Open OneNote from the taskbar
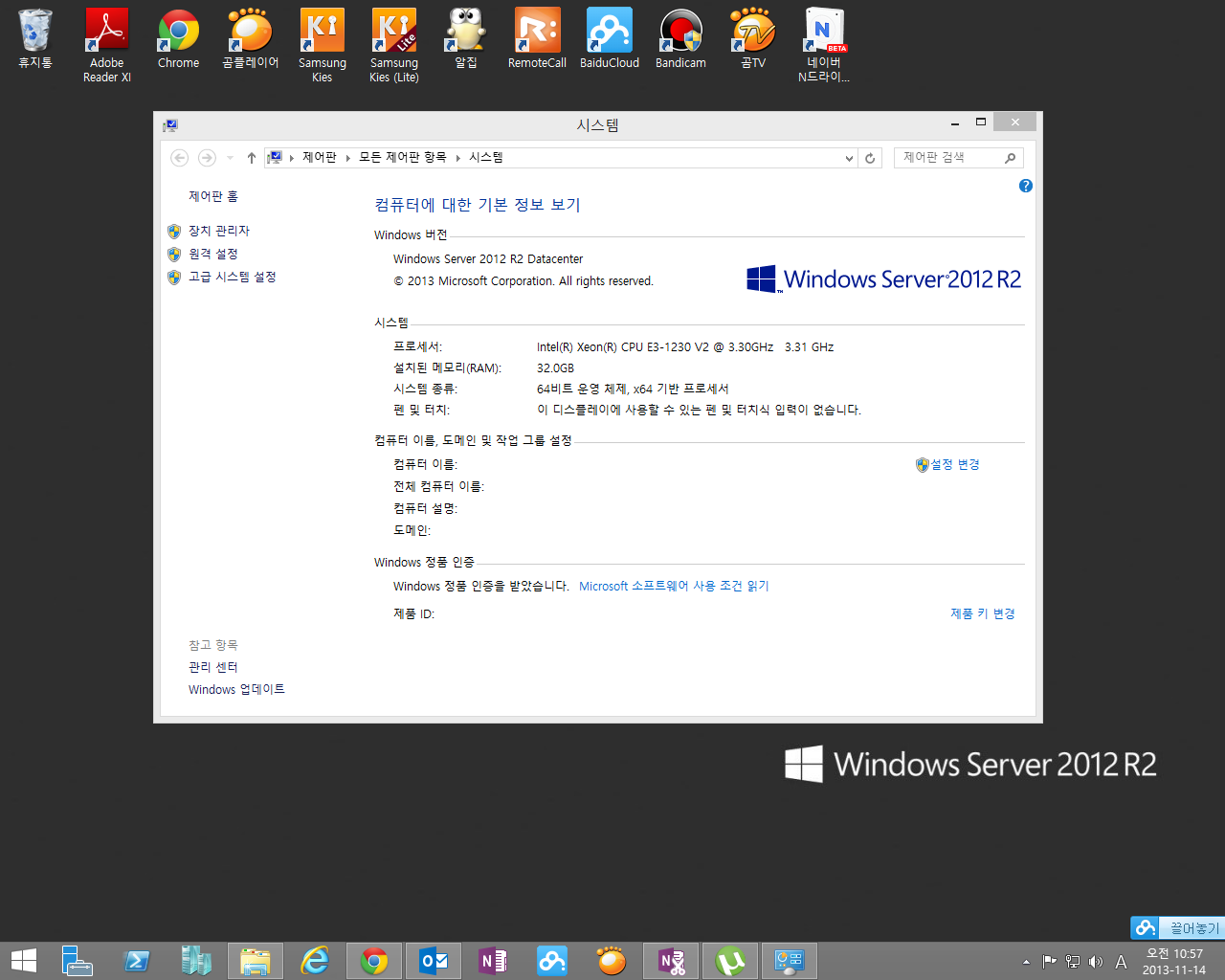The height and width of the screenshot is (980, 1225). [493, 961]
